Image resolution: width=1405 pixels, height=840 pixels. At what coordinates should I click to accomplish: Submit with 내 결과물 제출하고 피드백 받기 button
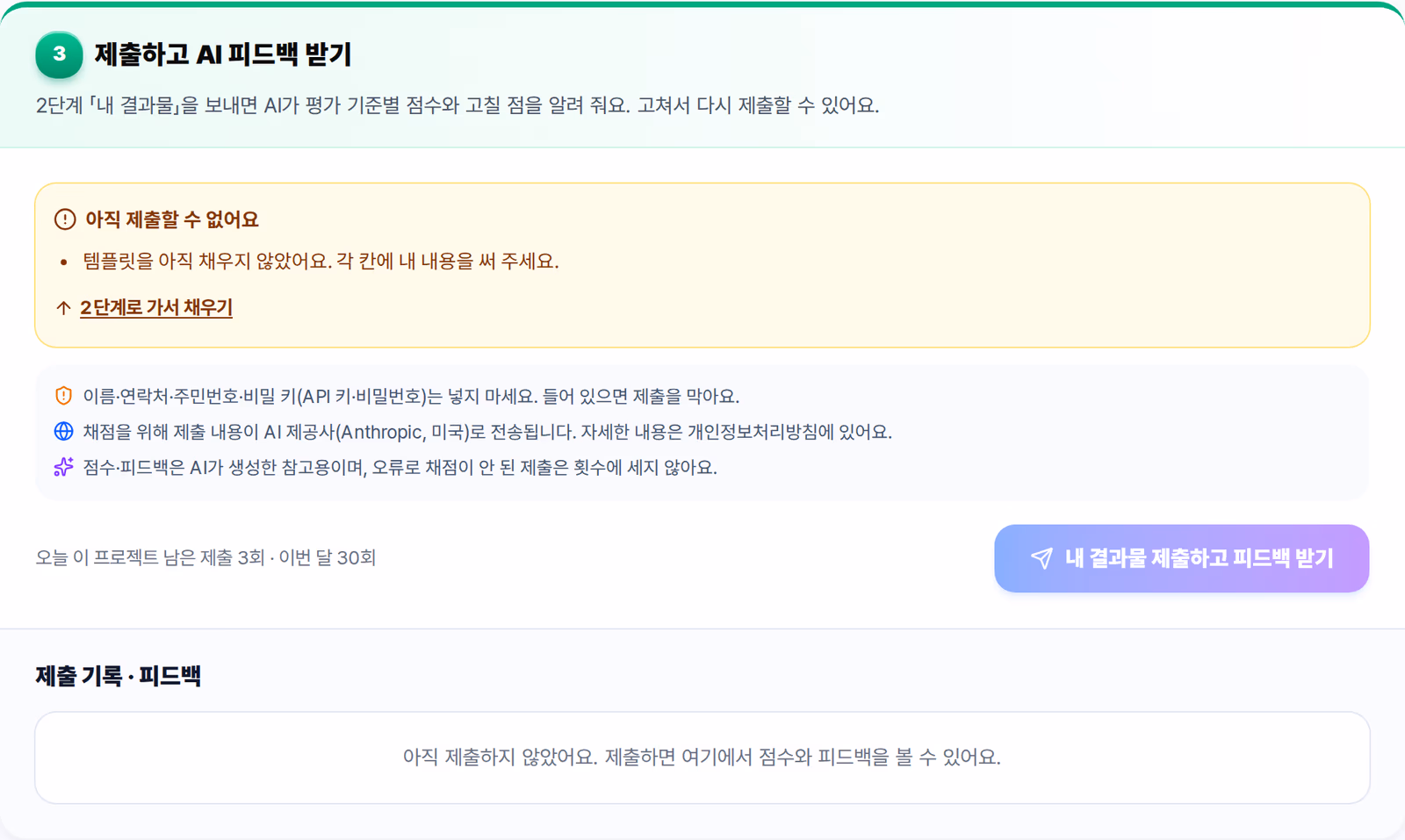(1181, 558)
